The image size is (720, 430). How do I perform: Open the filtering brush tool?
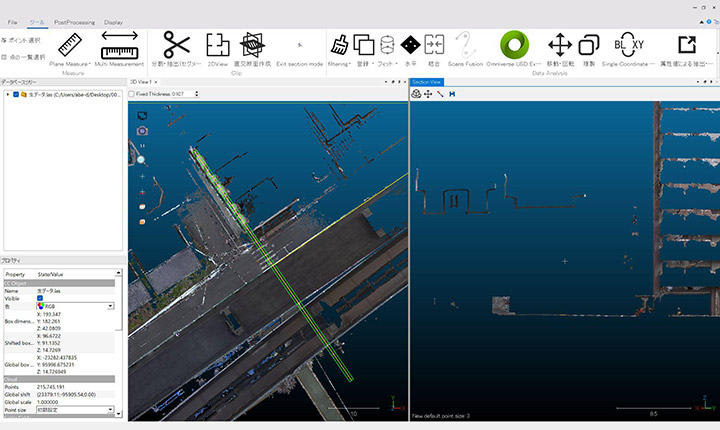pos(339,45)
